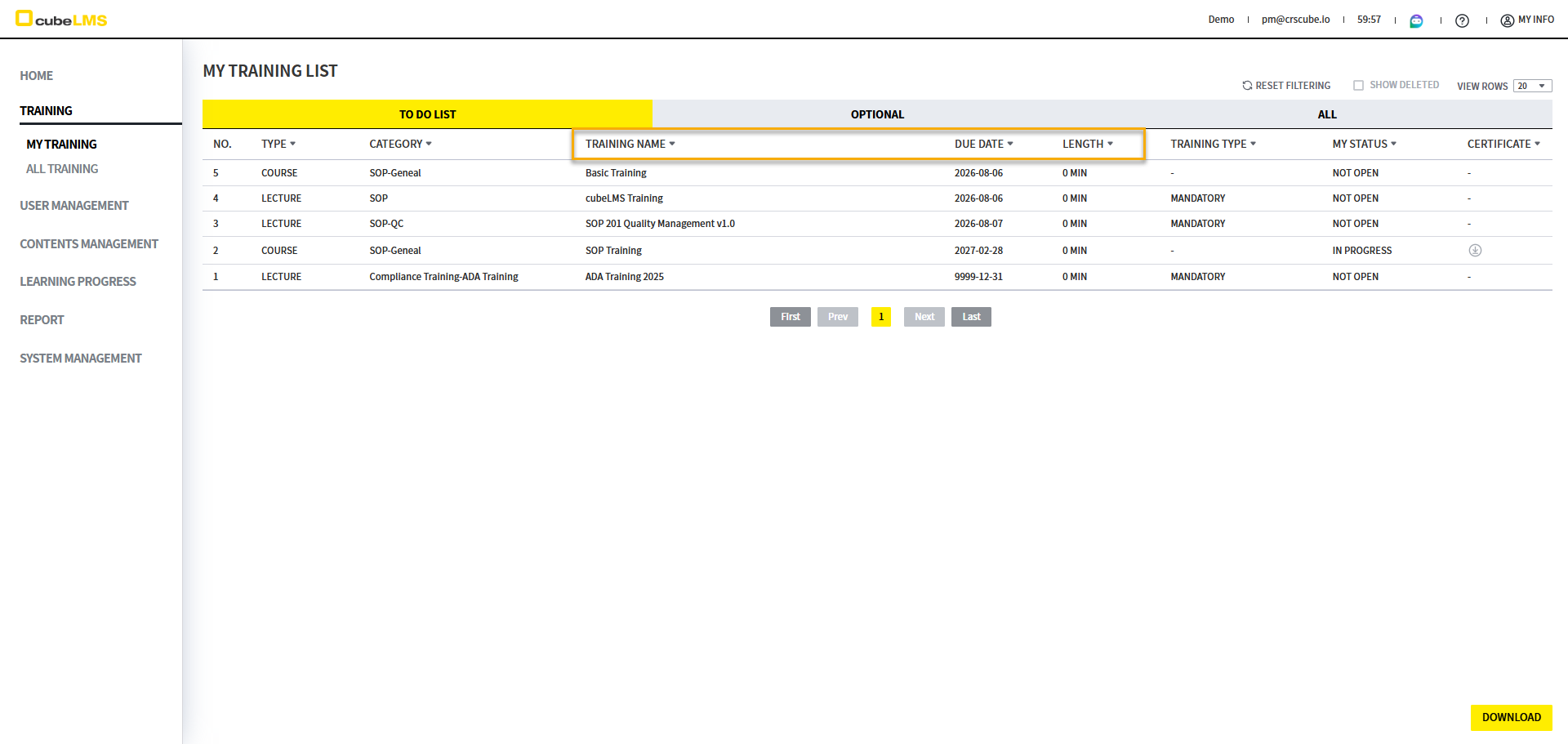Open the Basic Training row

(616, 173)
